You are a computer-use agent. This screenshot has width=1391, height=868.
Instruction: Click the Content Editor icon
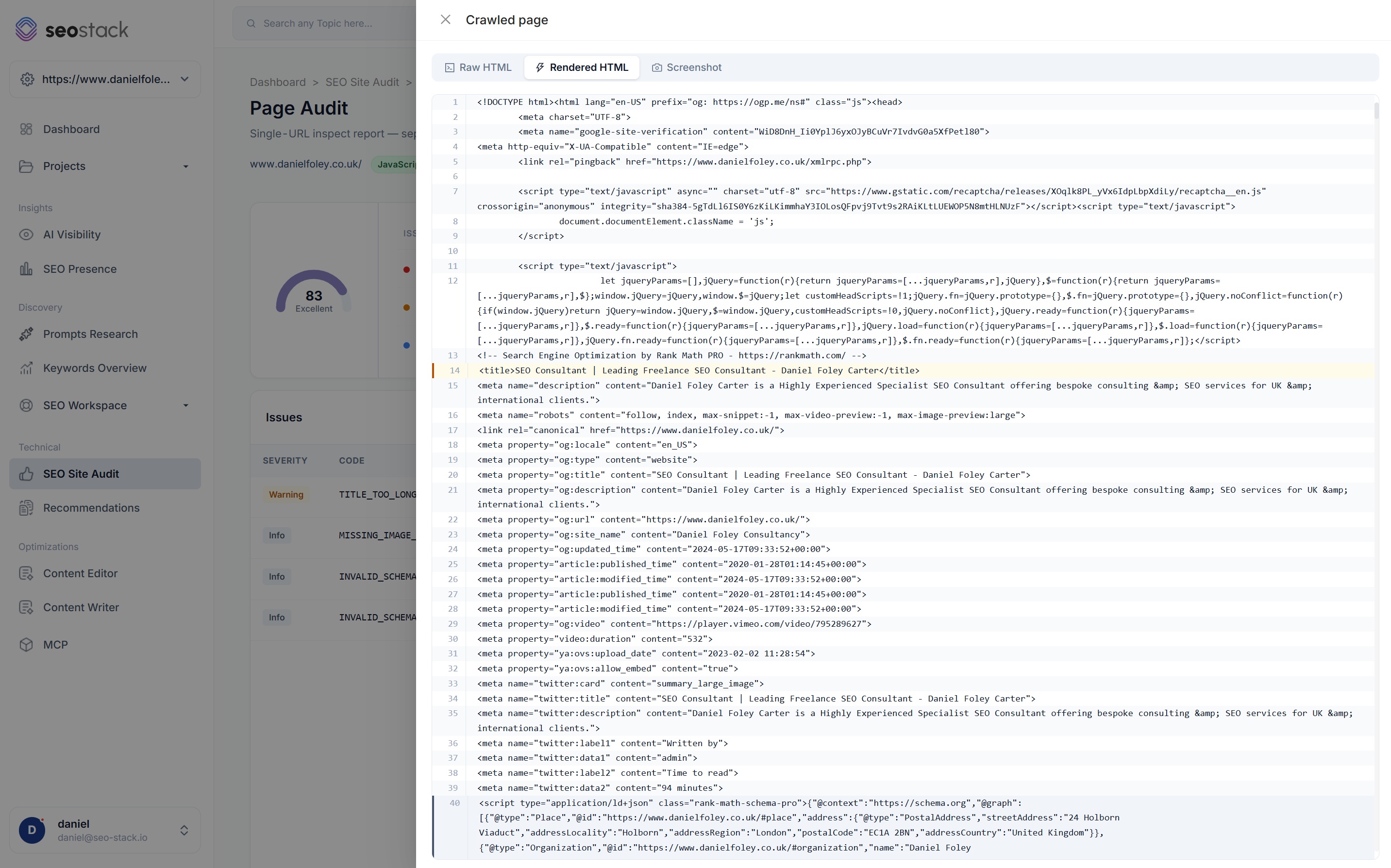(26, 573)
